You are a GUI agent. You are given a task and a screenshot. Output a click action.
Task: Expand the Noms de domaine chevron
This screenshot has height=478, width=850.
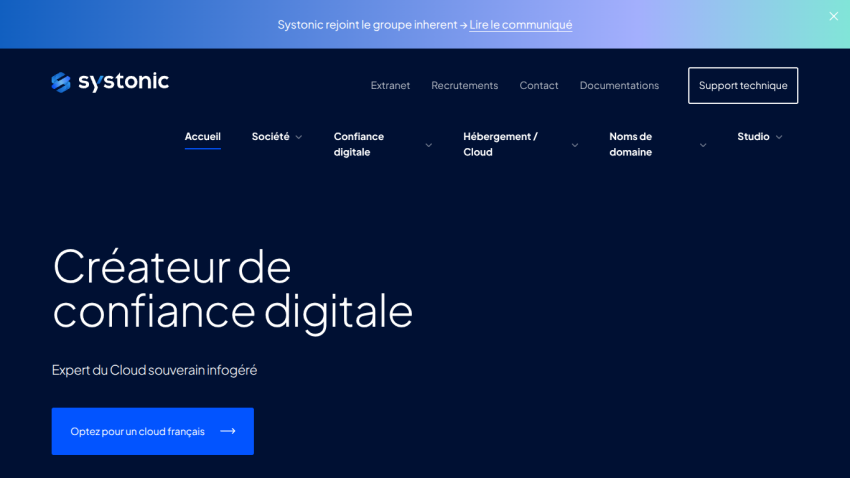click(x=703, y=145)
